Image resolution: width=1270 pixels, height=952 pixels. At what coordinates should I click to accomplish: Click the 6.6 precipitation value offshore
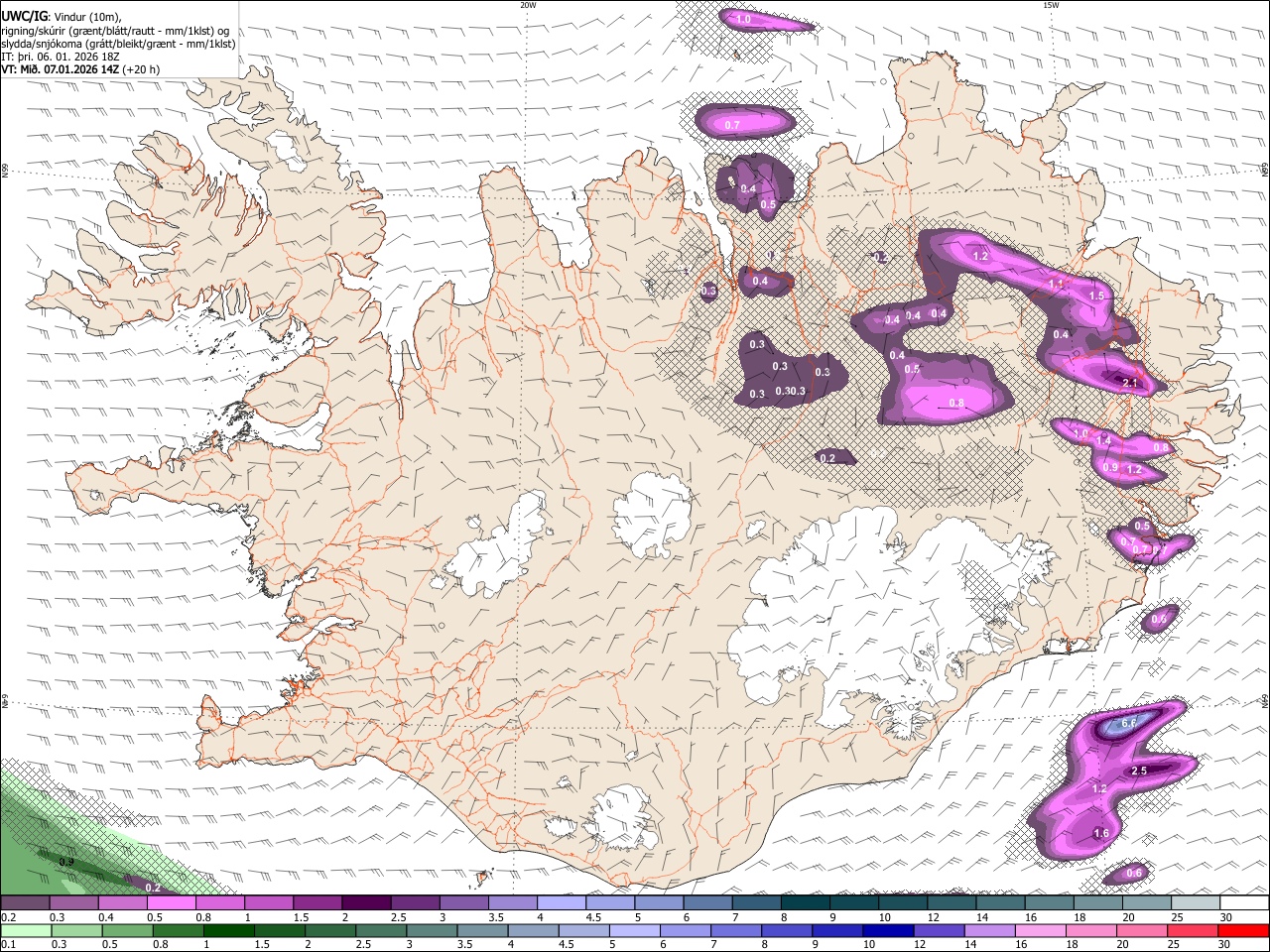pyautogui.click(x=1128, y=724)
